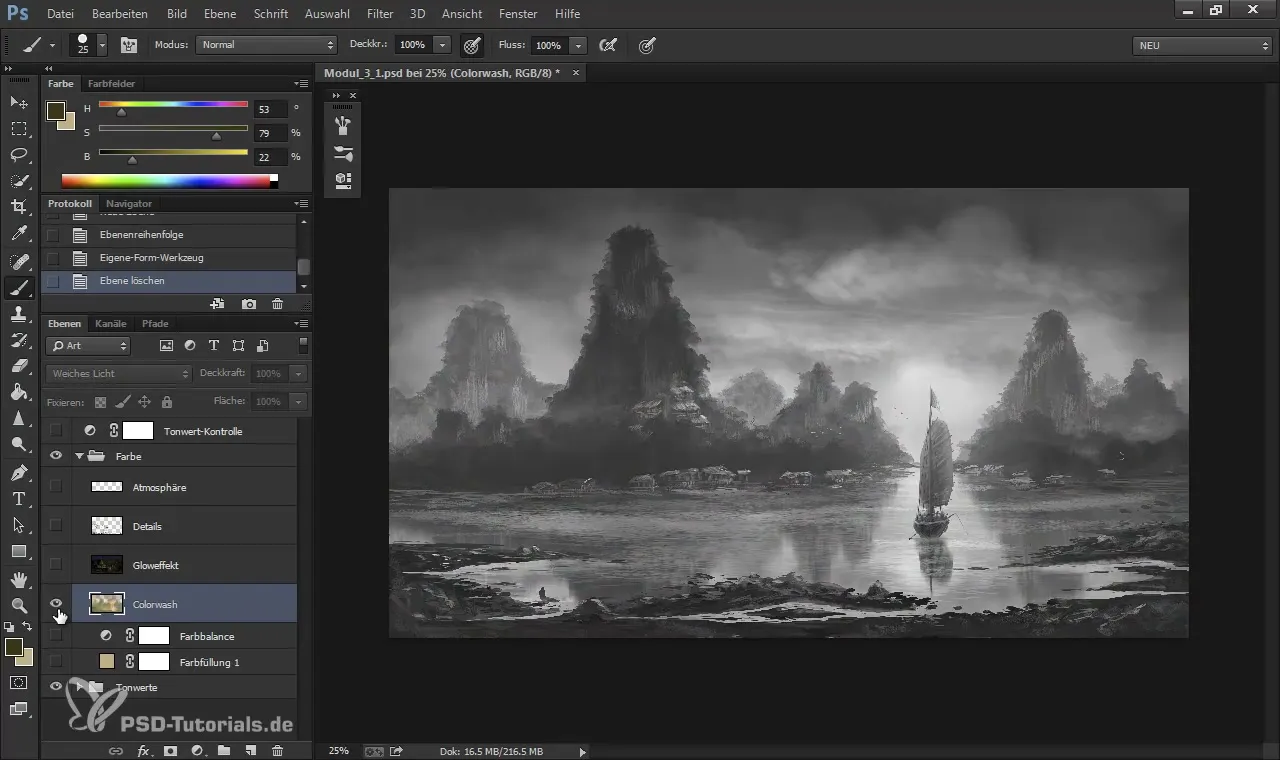Toggle Quick Mask mode icon
1280x760 pixels.
pos(19,682)
